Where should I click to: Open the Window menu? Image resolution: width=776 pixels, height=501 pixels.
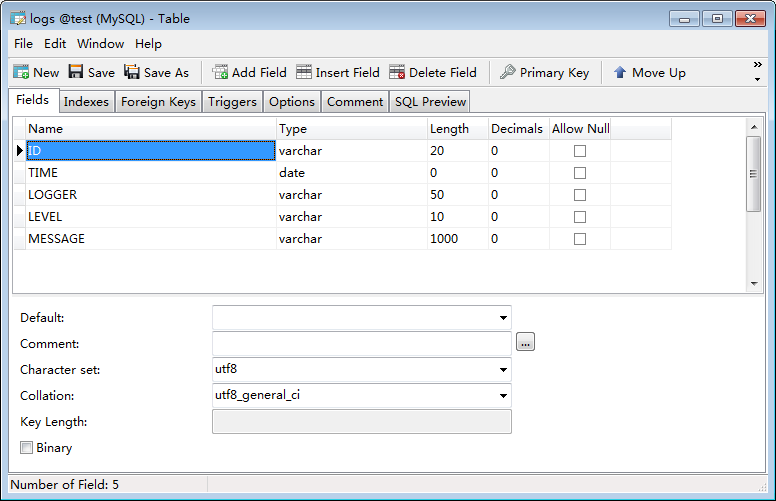pyautogui.click(x=100, y=44)
